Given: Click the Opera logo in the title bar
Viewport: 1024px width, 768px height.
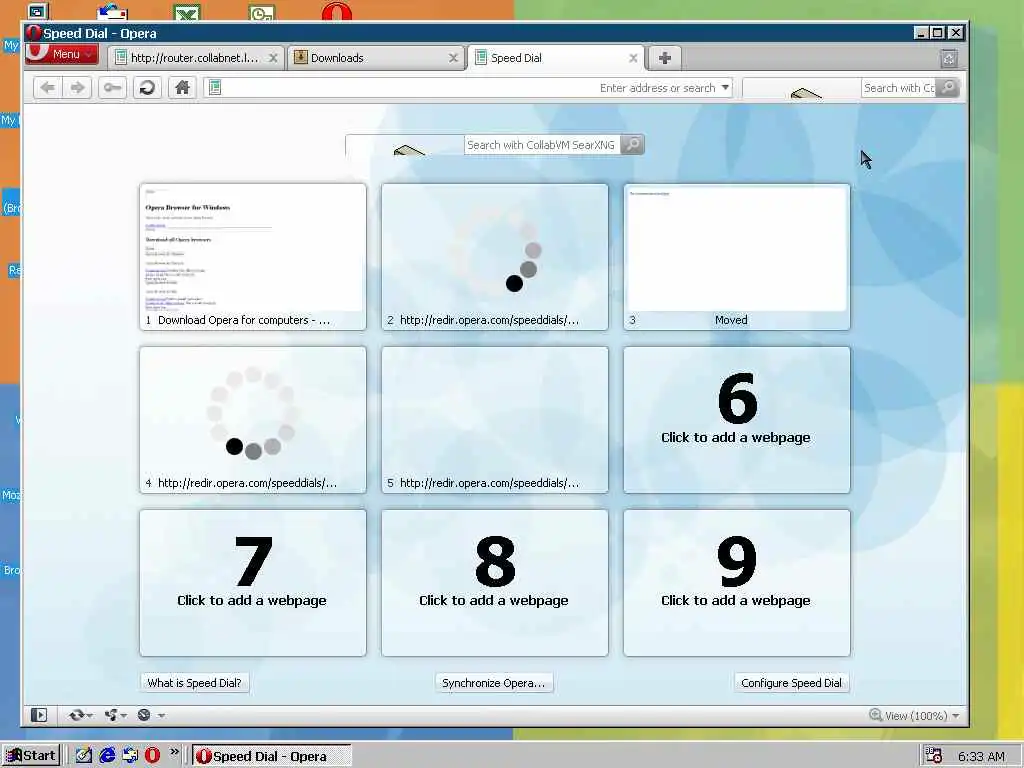Looking at the screenshot, I should pyautogui.click(x=34, y=33).
